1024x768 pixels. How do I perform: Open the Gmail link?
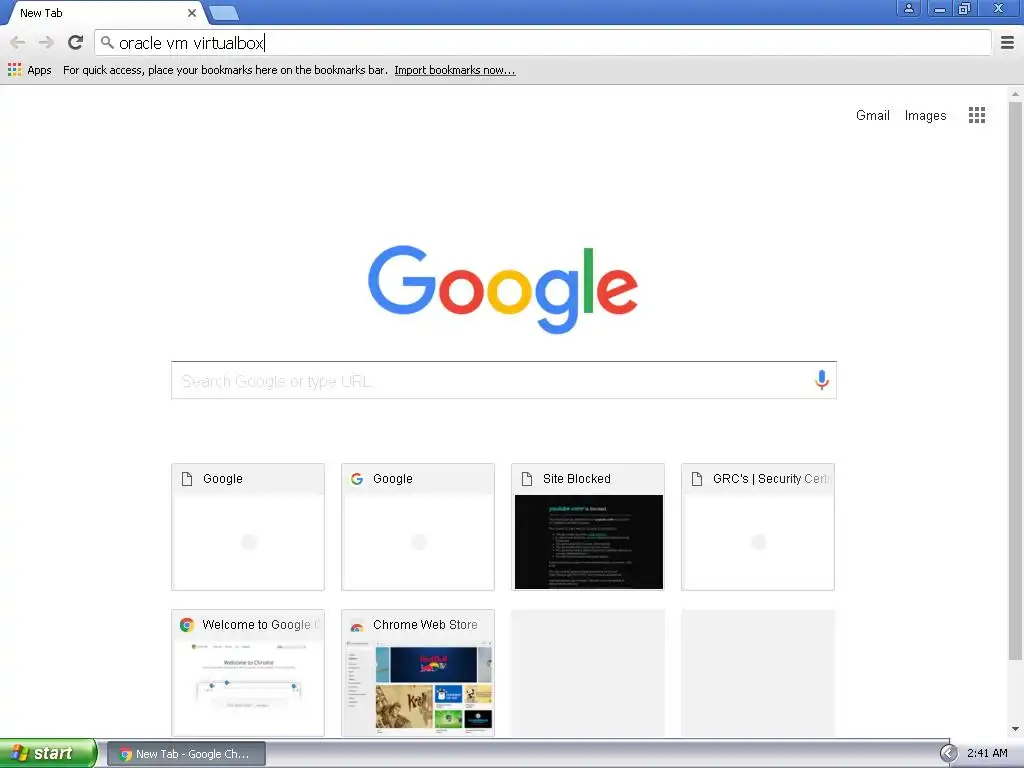click(872, 116)
